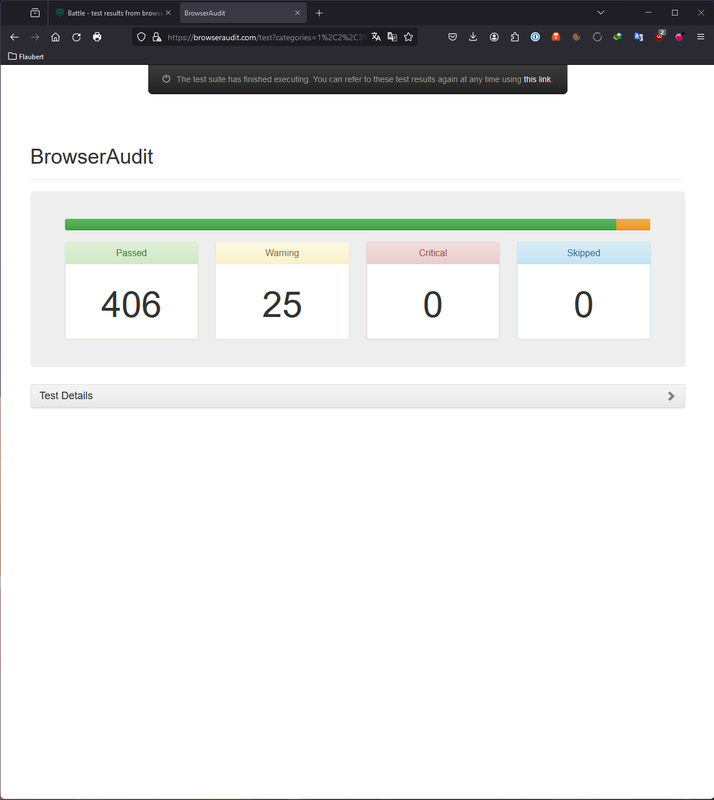Click the blue translate extension icon

pos(638,37)
